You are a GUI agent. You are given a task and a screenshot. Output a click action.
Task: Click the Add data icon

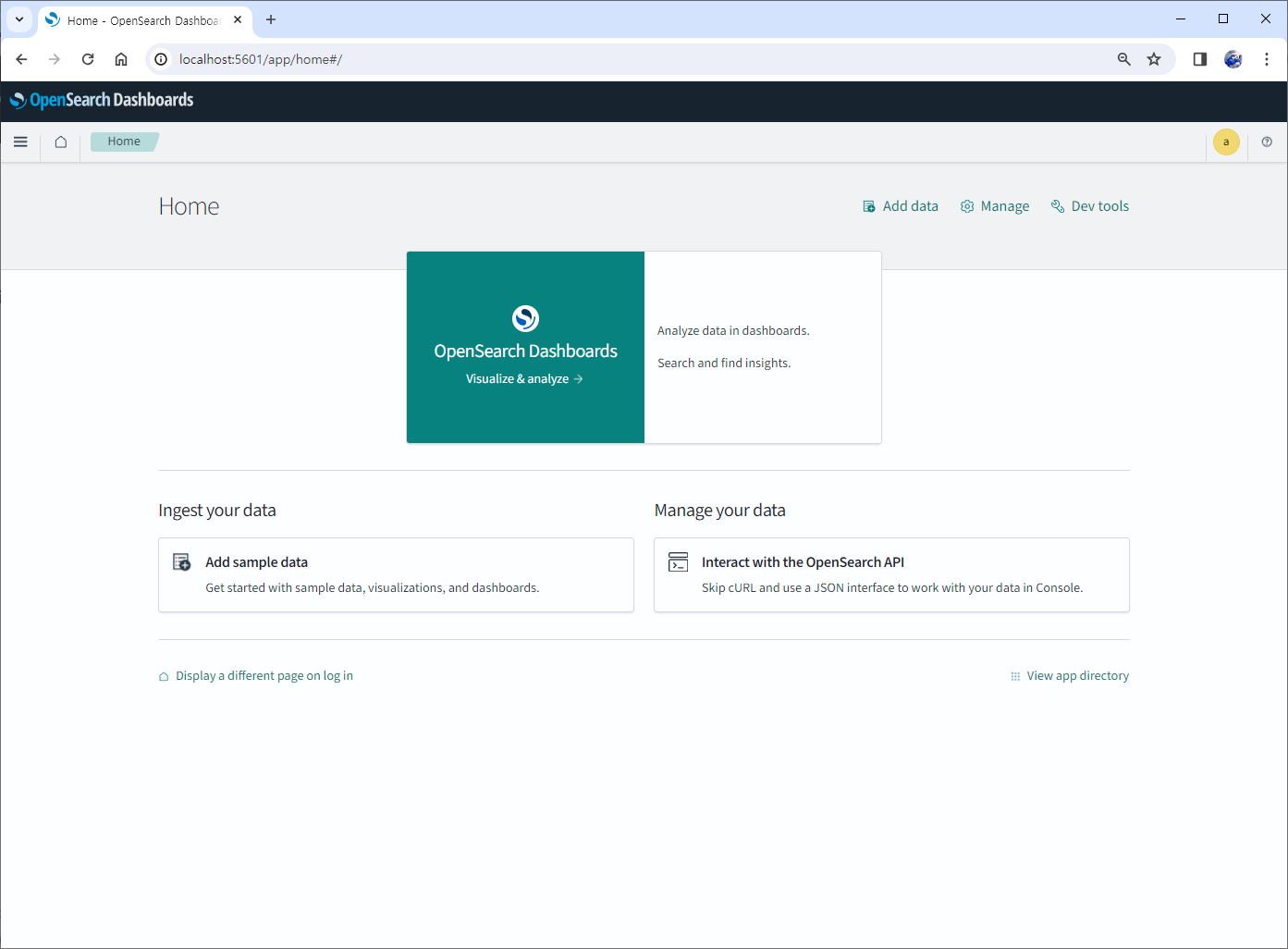coord(869,206)
